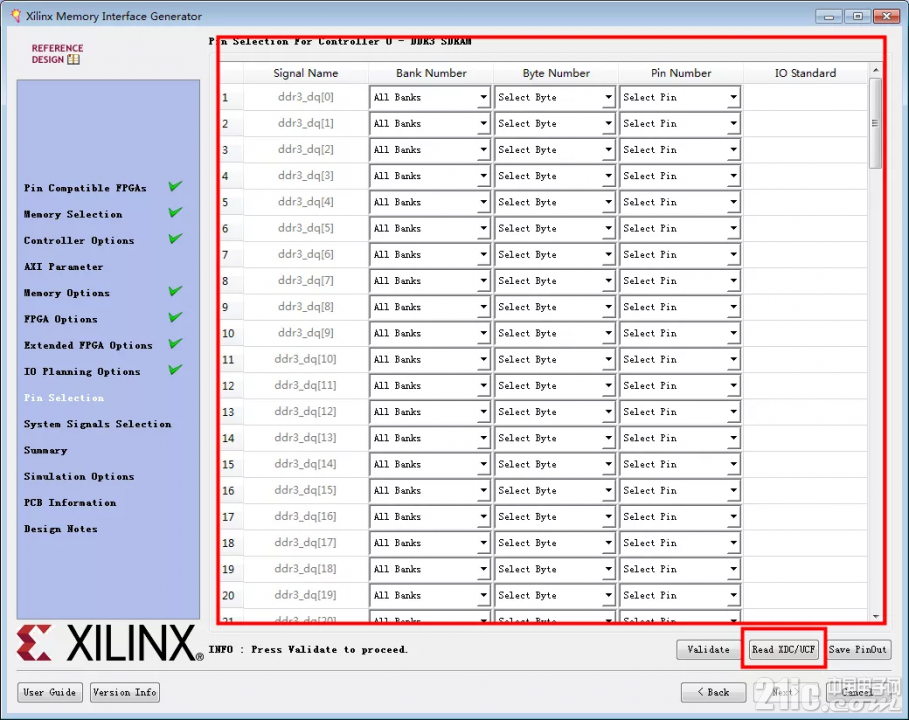Jump to Memory Options step
Viewport: 909px width, 720px height.
coord(67,293)
